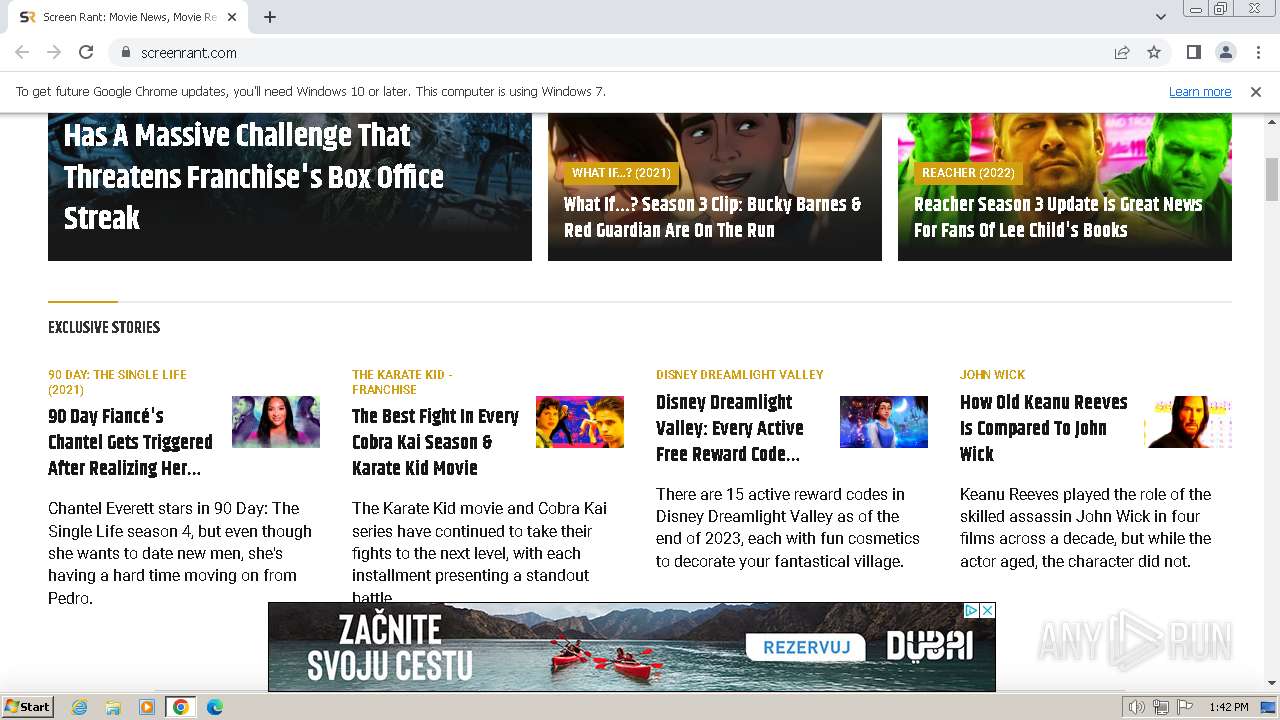Switch to Chrome in the taskbar

[181, 707]
